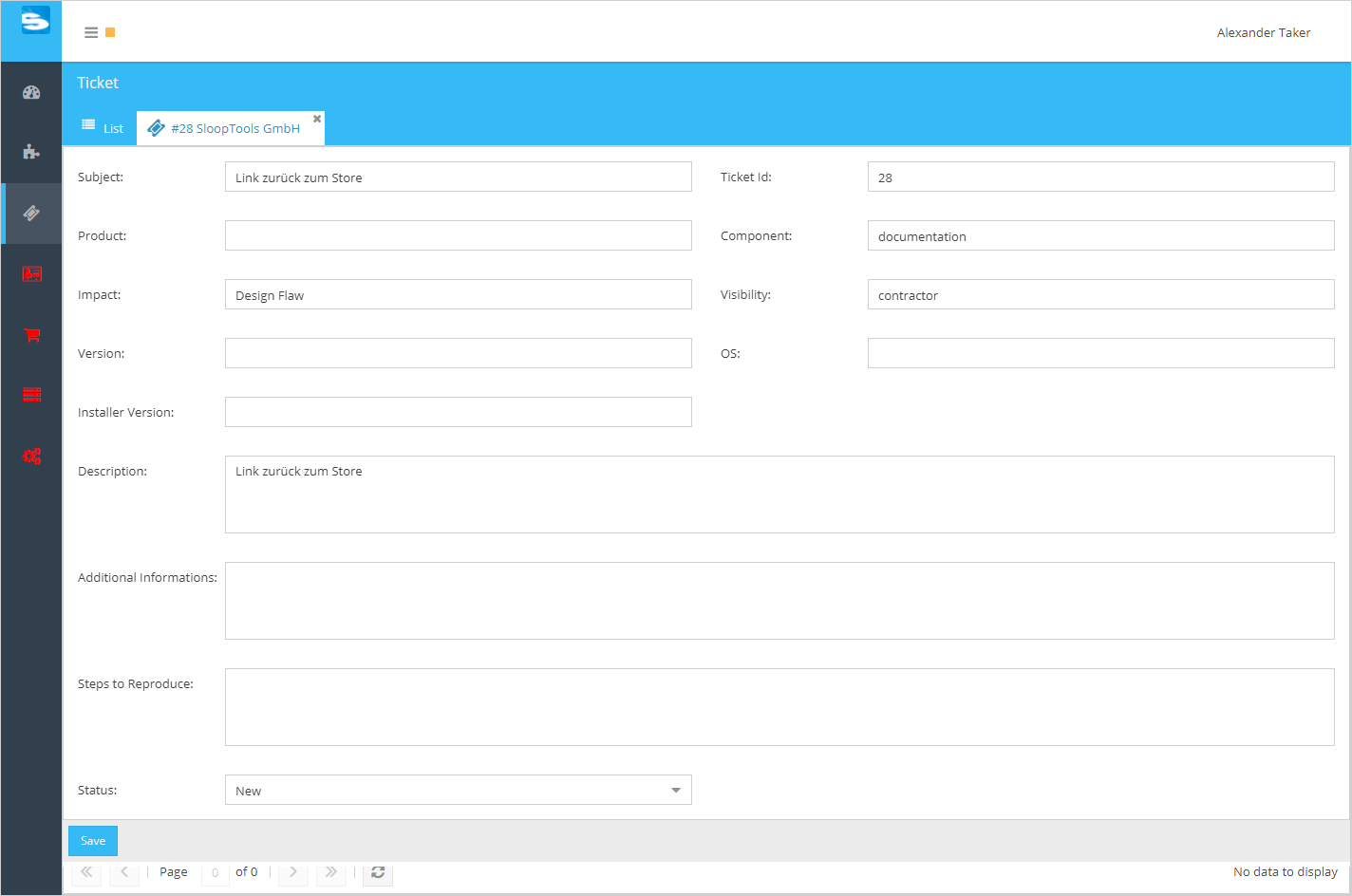Open the red server list sidebar icon

click(x=31, y=395)
